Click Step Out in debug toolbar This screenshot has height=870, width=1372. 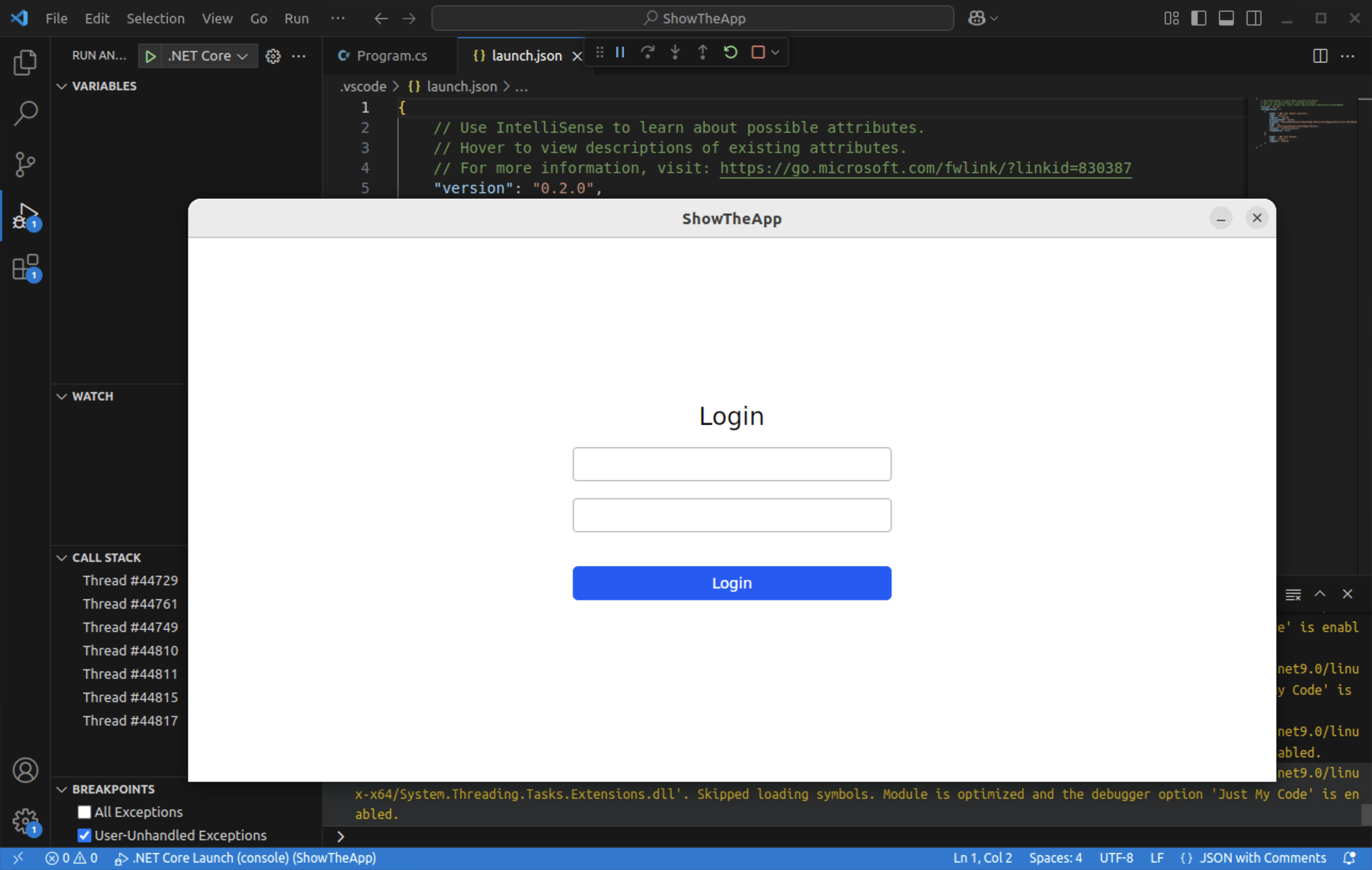tap(702, 53)
